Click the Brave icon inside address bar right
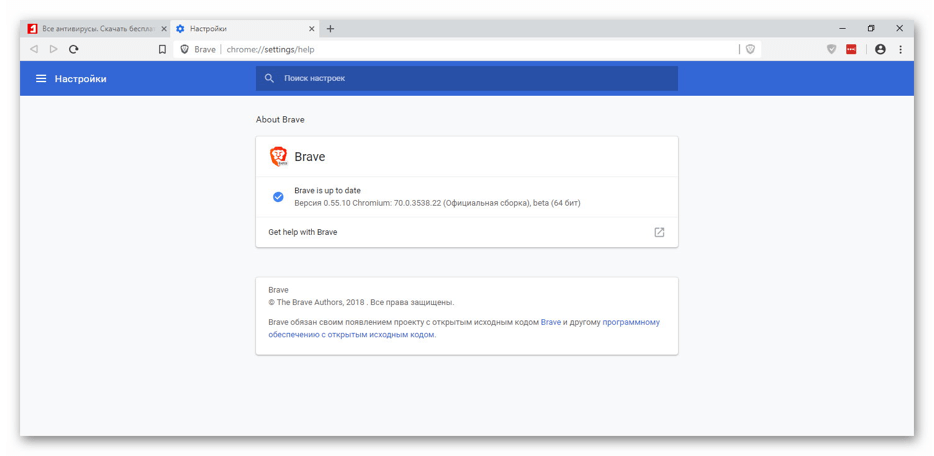This screenshot has width=934, height=456. tap(750, 49)
